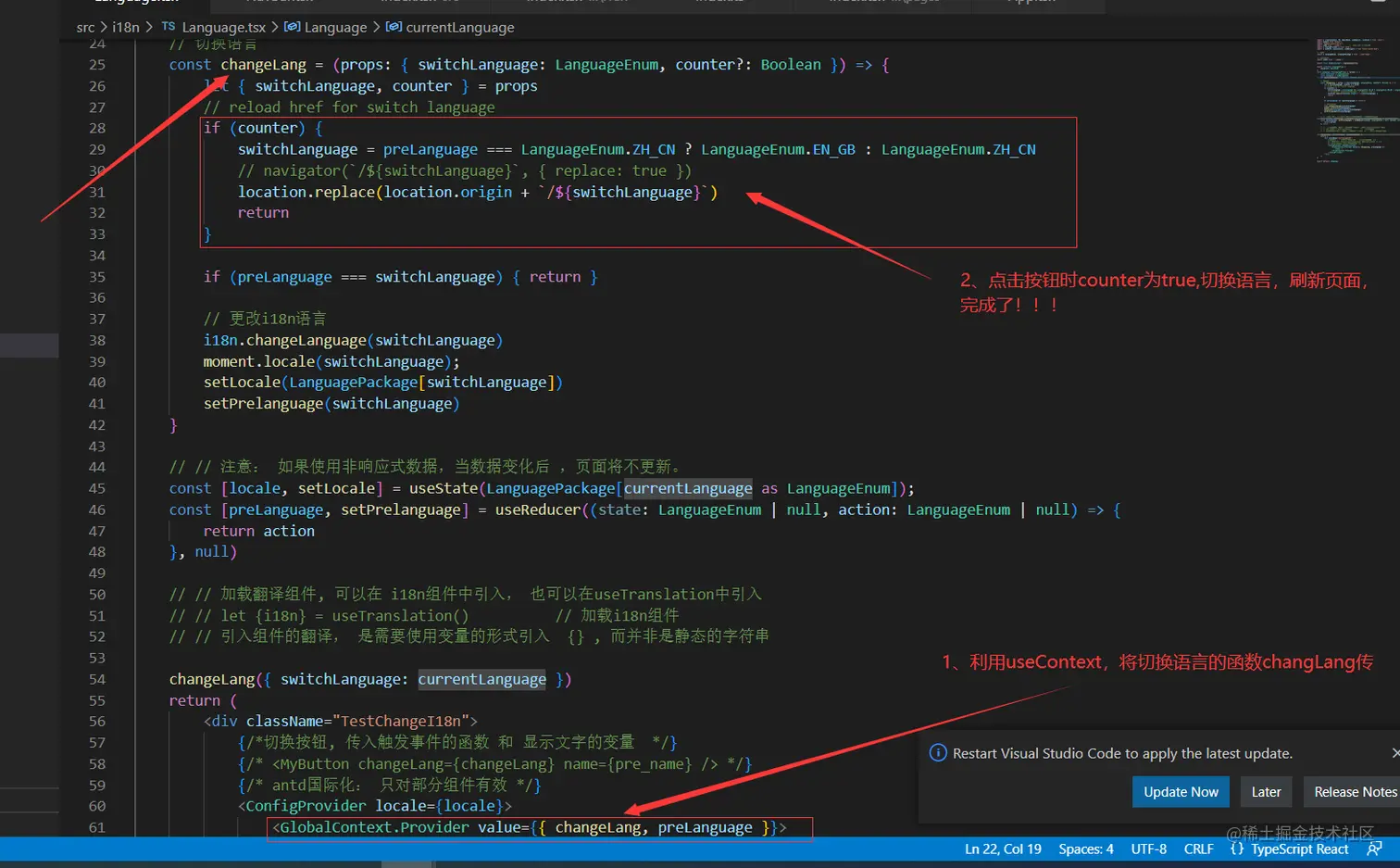This screenshot has height=868, width=1400.
Task: Select language mode TypeScript React
Action: (1300, 849)
